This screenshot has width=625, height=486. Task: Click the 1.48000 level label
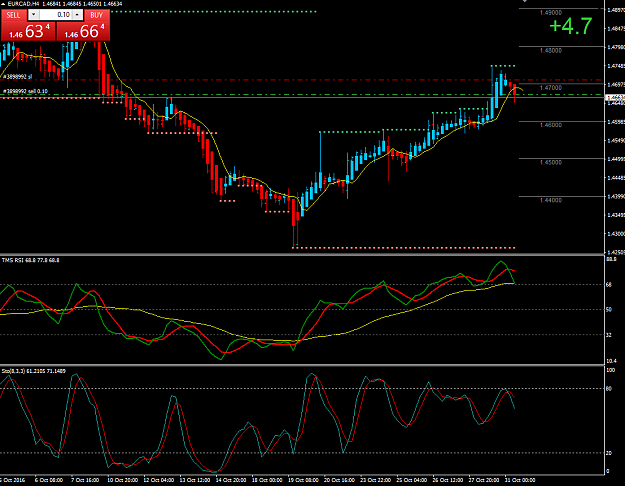(551, 51)
